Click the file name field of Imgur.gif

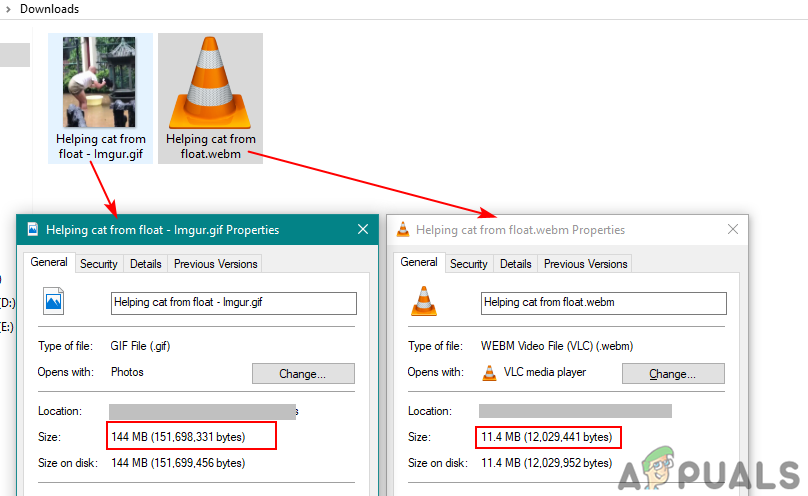(x=233, y=303)
